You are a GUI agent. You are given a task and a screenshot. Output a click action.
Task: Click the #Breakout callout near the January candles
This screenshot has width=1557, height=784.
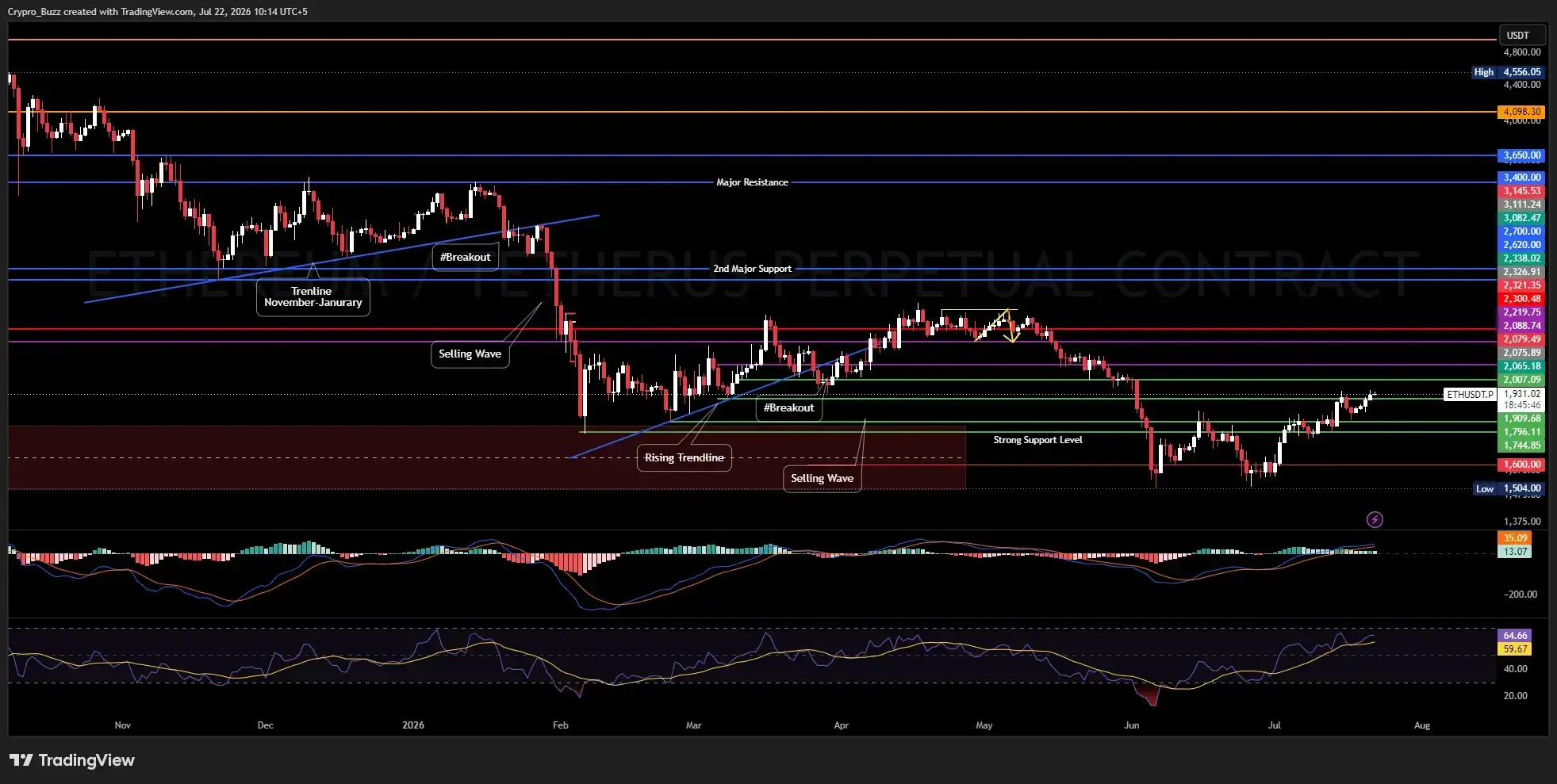(x=465, y=257)
